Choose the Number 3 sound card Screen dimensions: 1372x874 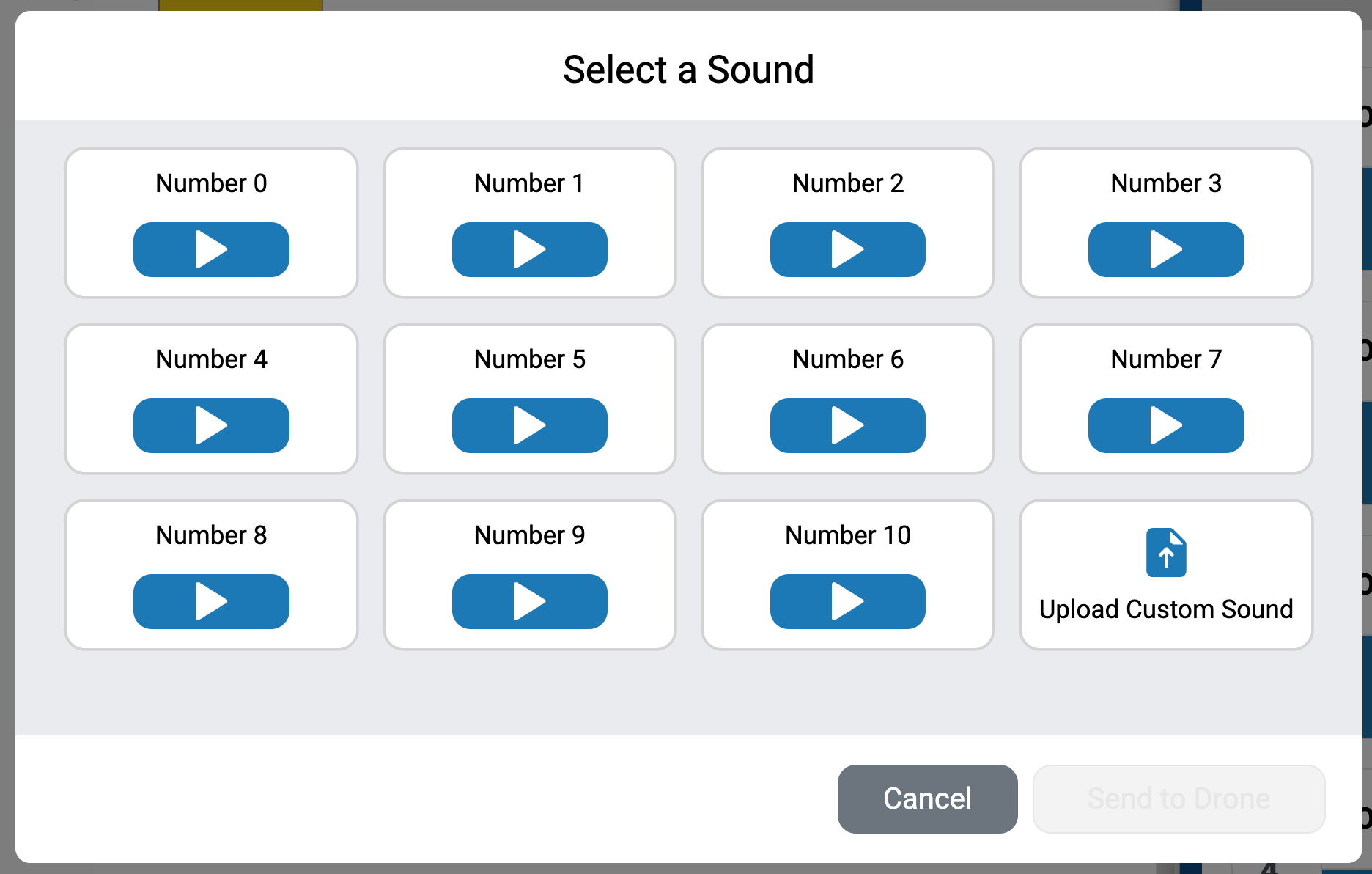point(1166,183)
